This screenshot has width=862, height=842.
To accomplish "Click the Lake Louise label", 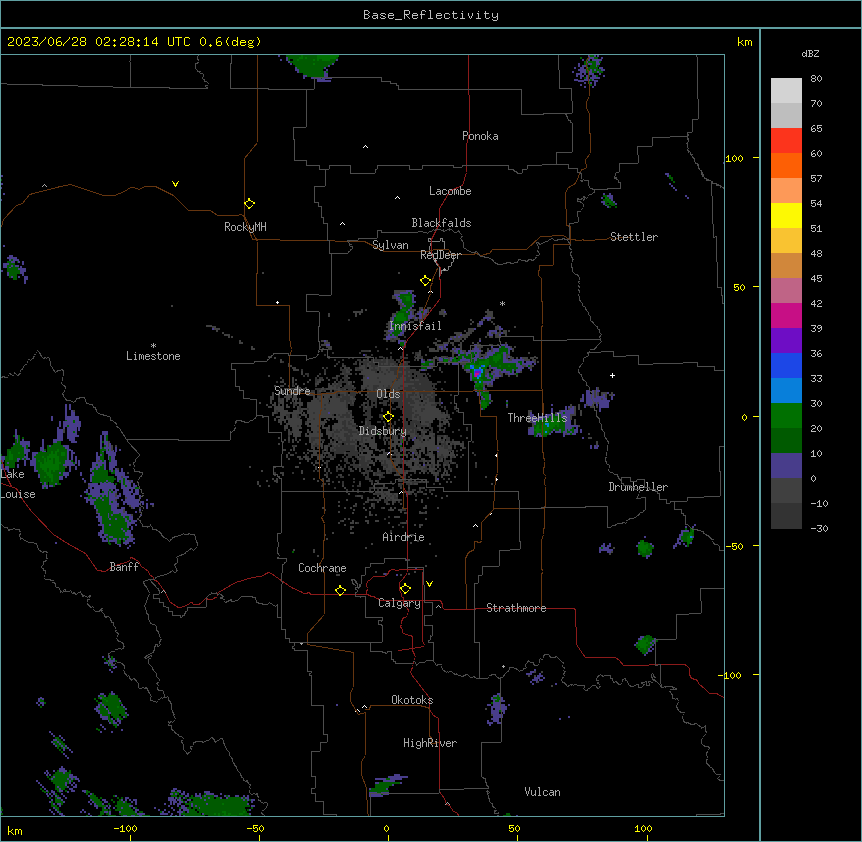I will (16, 484).
